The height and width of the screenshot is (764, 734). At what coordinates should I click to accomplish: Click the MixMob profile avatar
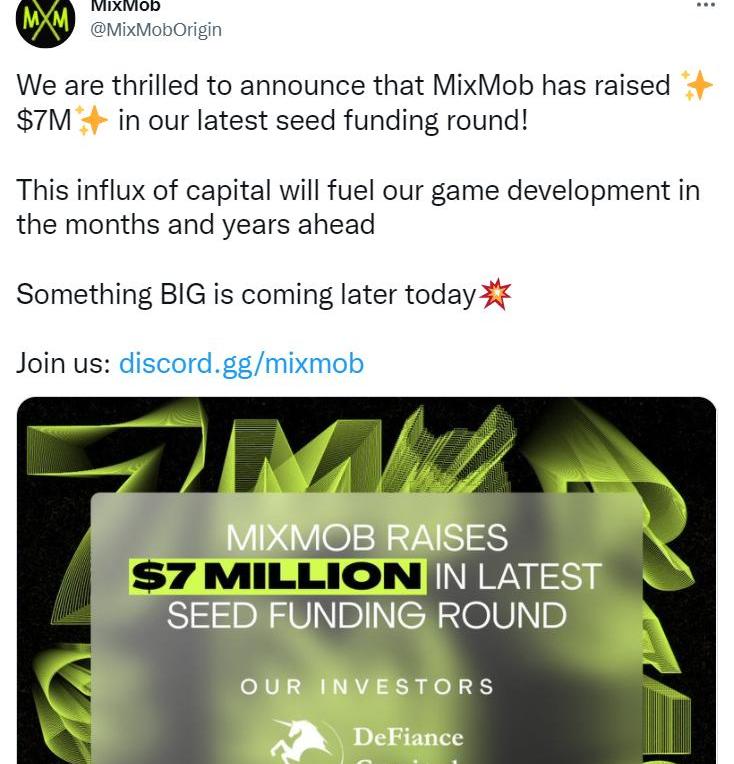click(x=45, y=19)
